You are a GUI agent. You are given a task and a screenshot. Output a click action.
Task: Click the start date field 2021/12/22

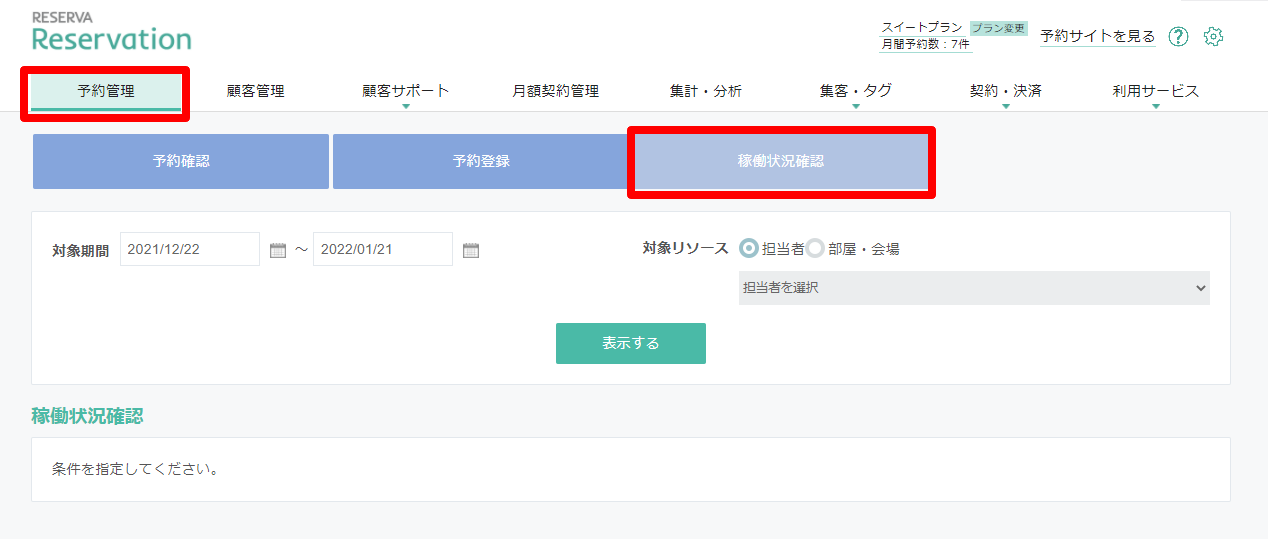pos(190,249)
